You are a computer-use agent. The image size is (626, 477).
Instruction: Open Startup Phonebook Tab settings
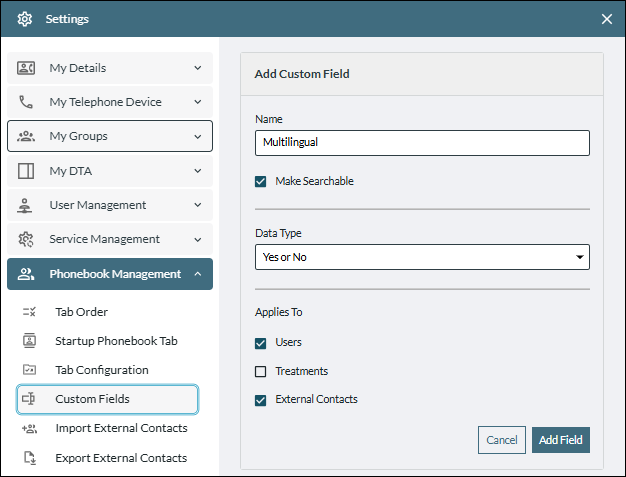tap(116, 341)
